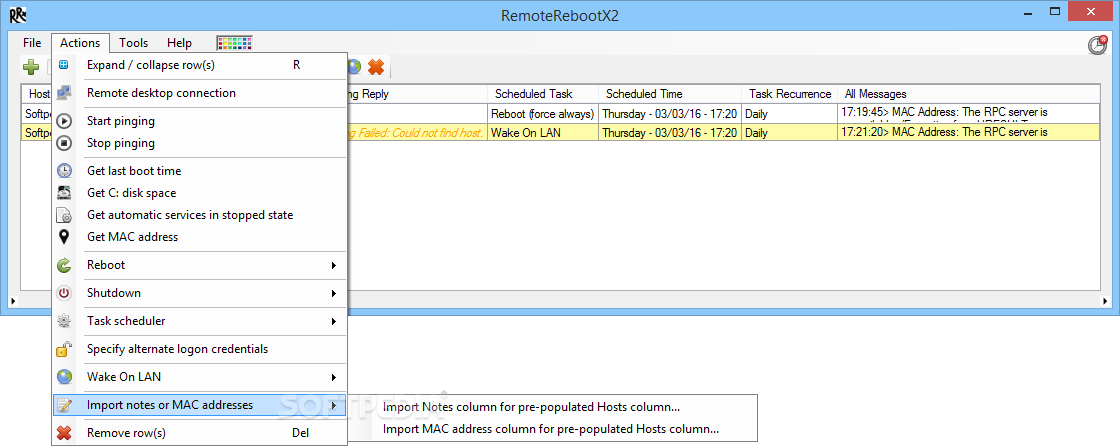The width and height of the screenshot is (1120, 446).
Task: Select the Wake On LAN scheduled task cell
Action: click(x=543, y=133)
